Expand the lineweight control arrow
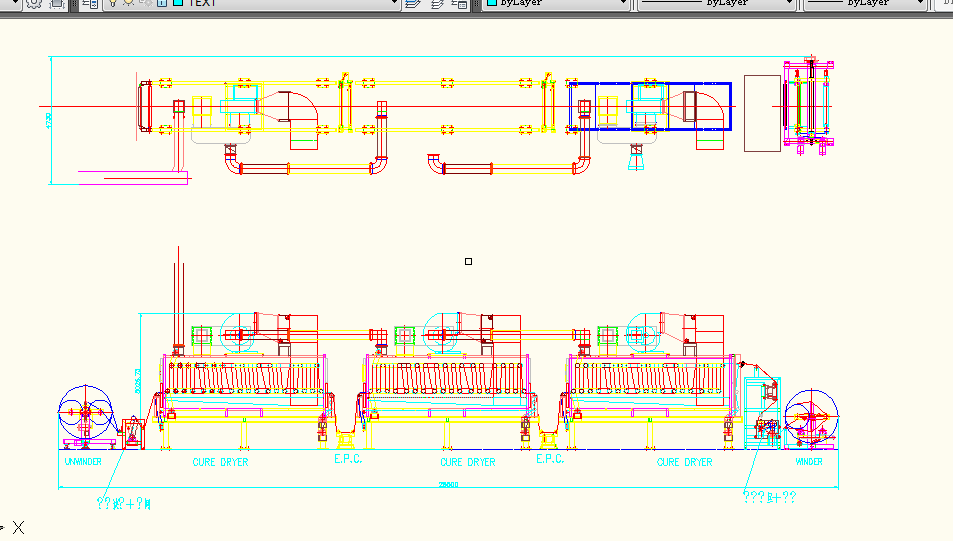The height and width of the screenshot is (541, 953). 921,3
